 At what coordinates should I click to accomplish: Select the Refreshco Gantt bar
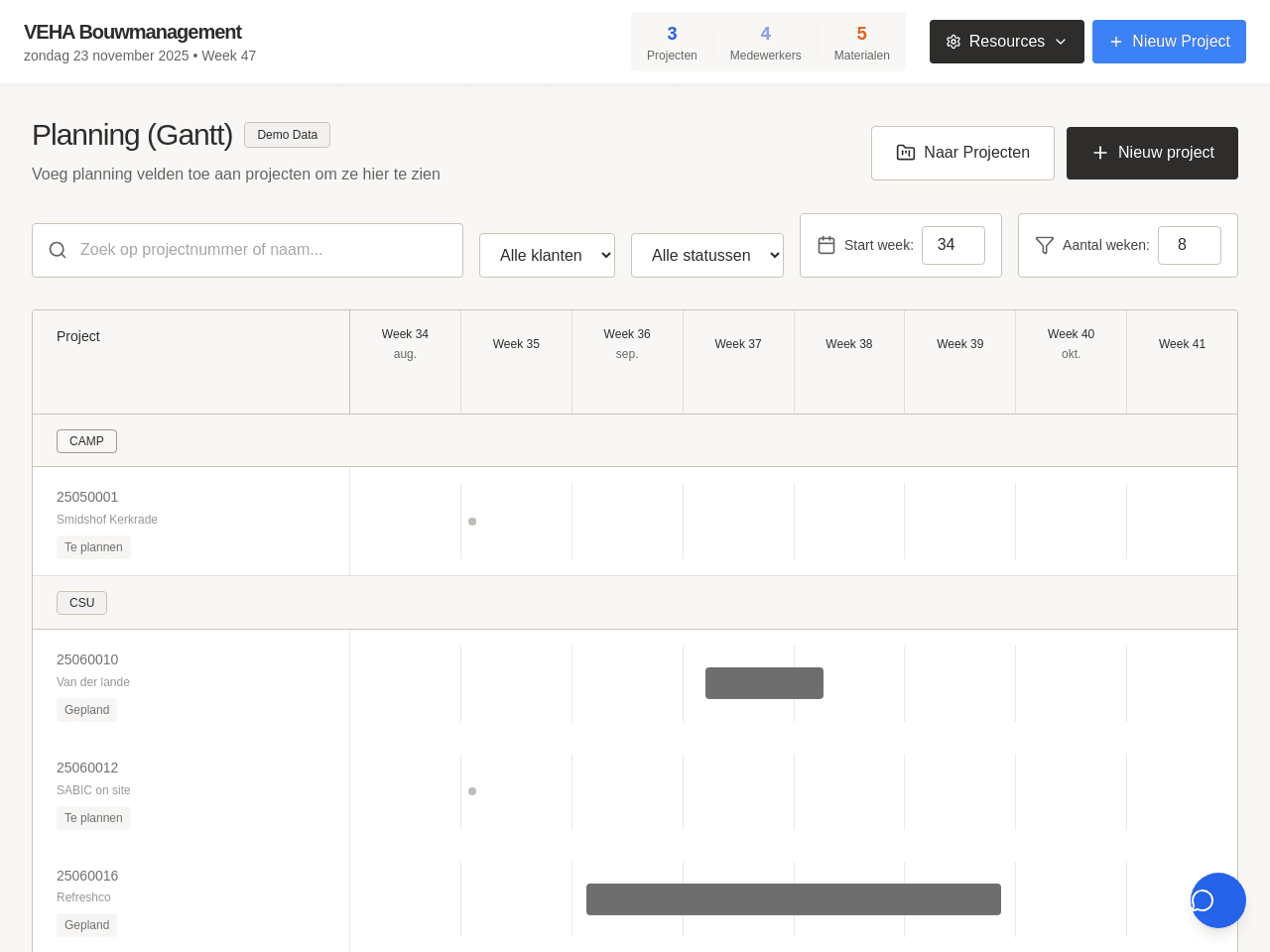pos(794,899)
